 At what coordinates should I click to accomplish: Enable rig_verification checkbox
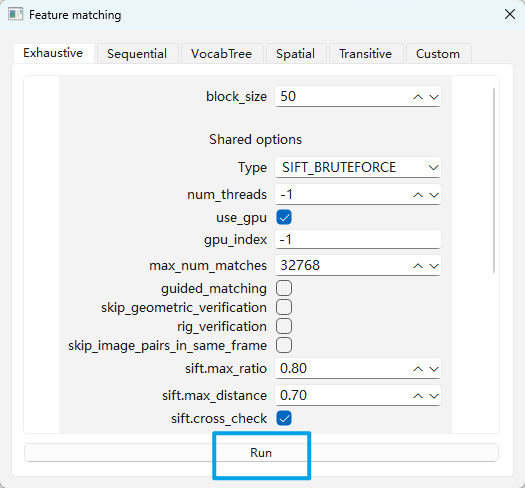[x=284, y=326]
